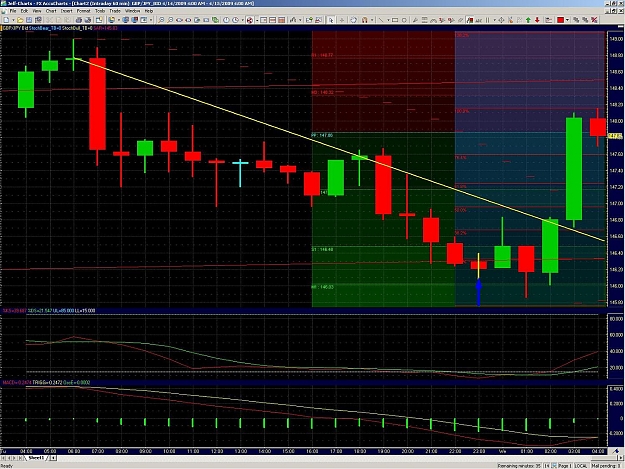Click the blue up arrow marker on chart
Image resolution: width=625 pixels, height=469 pixels.
tap(479, 292)
